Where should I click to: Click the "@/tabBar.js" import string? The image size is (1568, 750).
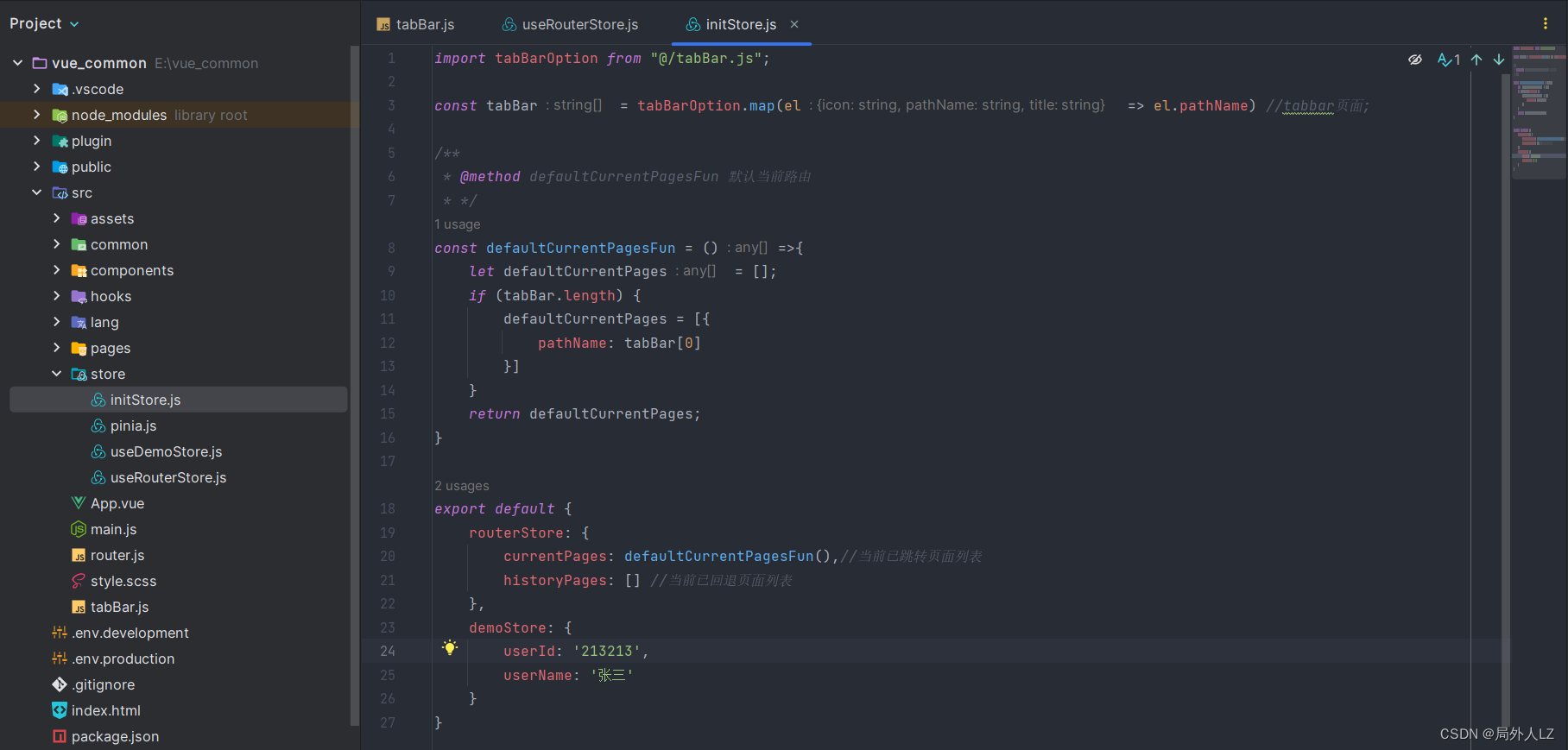[705, 59]
